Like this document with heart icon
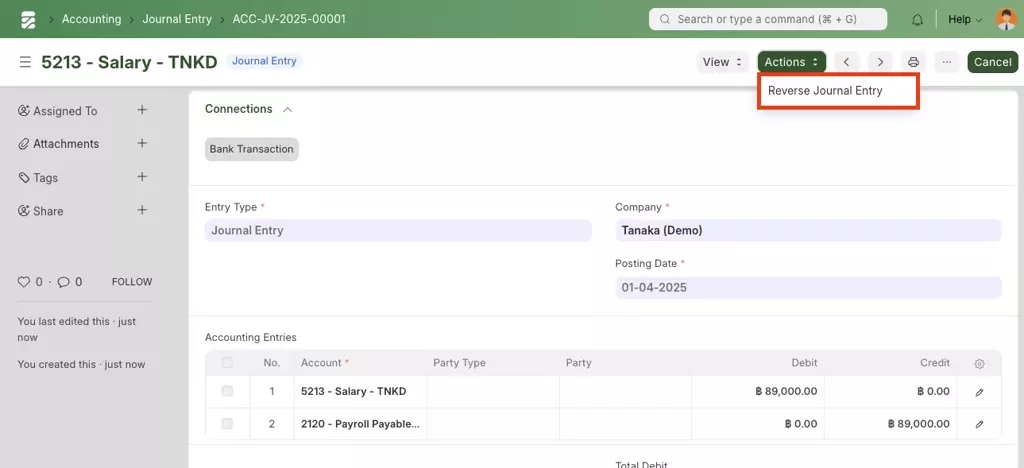The image size is (1024, 468). pyautogui.click(x=24, y=282)
